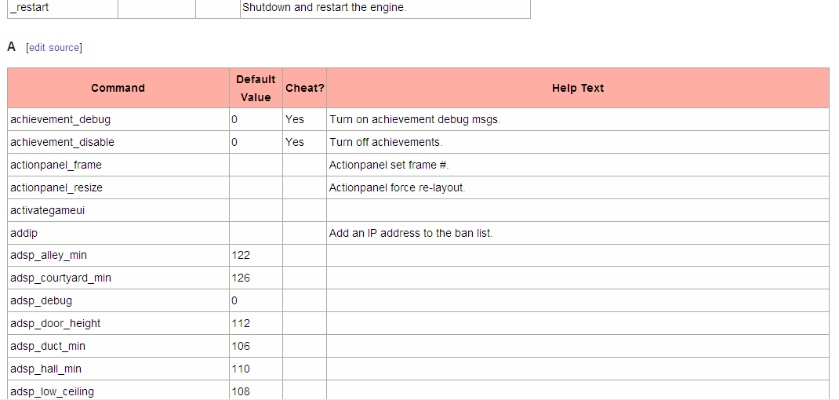Click the Help Text column header
Screen dimensions: 839x400
coord(577,88)
